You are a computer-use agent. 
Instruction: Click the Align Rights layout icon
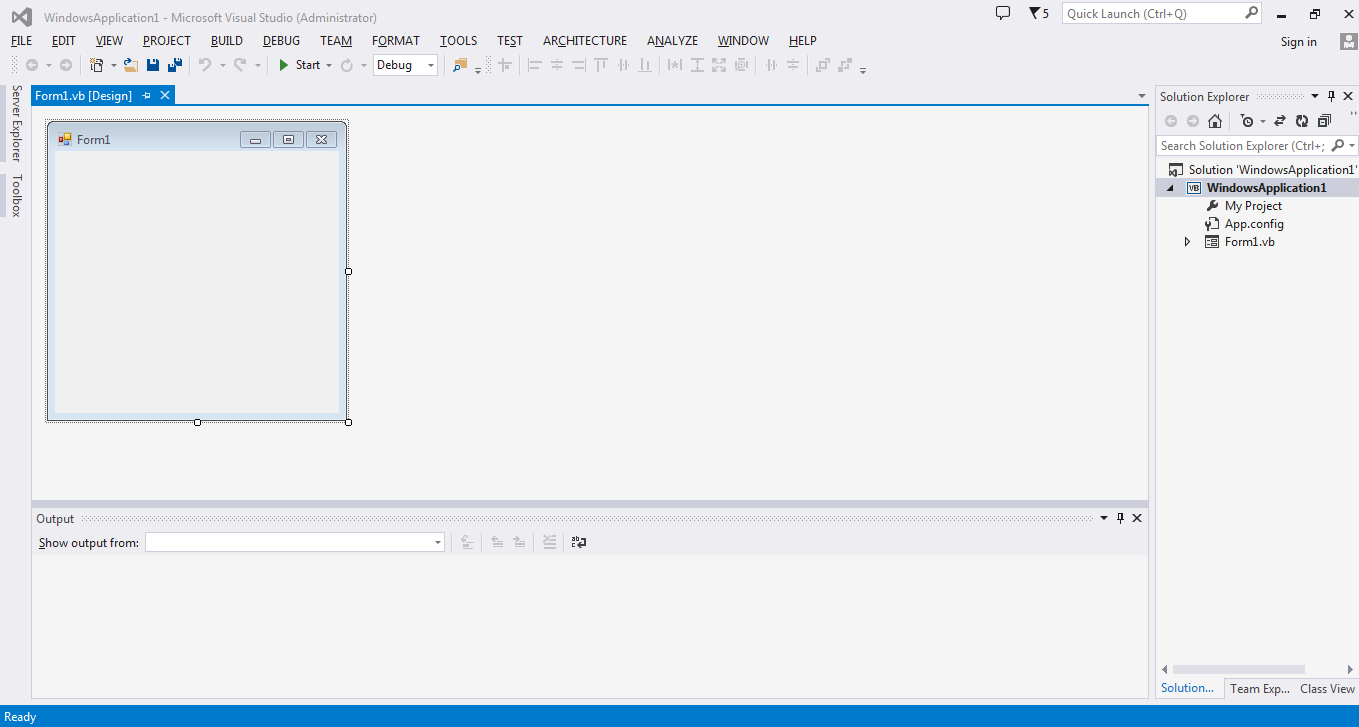[579, 65]
